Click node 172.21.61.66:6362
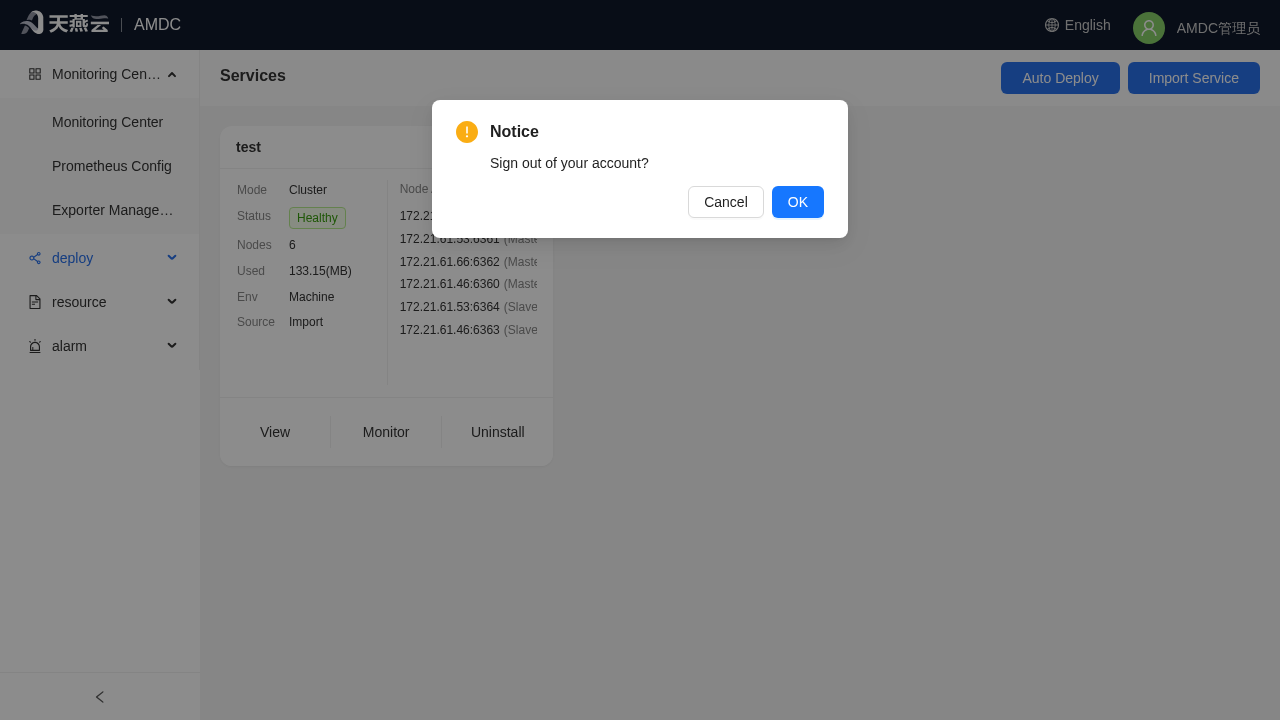 point(450,262)
